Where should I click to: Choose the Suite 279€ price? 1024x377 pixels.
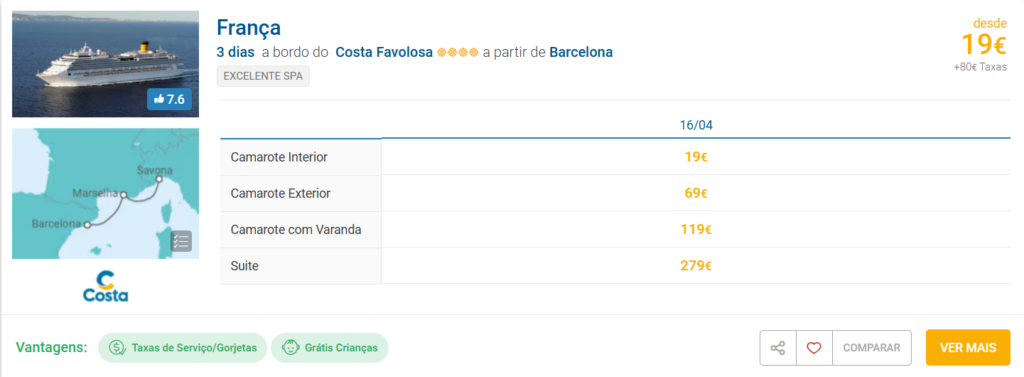(696, 266)
